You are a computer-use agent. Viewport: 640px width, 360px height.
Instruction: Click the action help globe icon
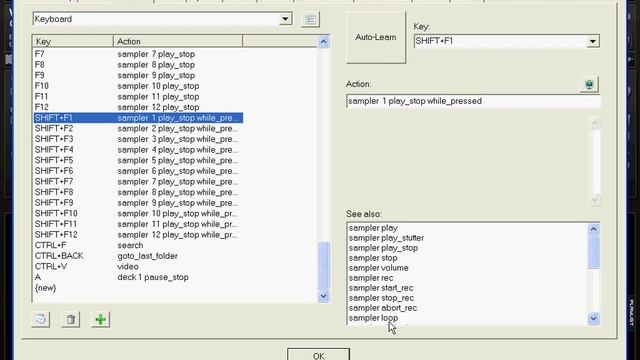tap(589, 84)
